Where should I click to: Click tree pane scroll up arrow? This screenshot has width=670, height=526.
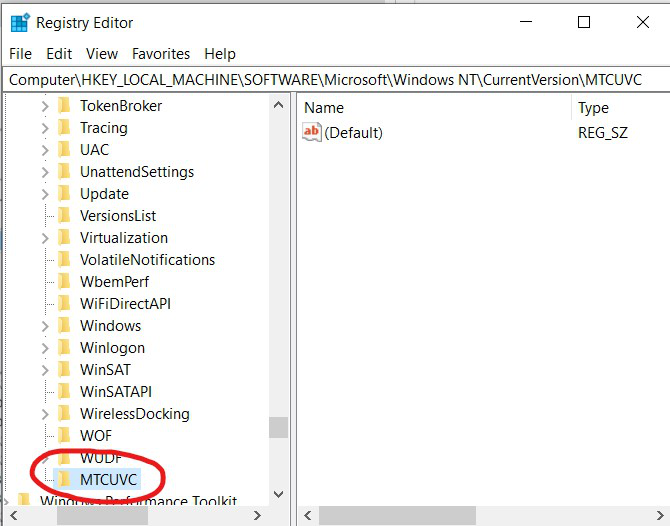pyautogui.click(x=278, y=105)
